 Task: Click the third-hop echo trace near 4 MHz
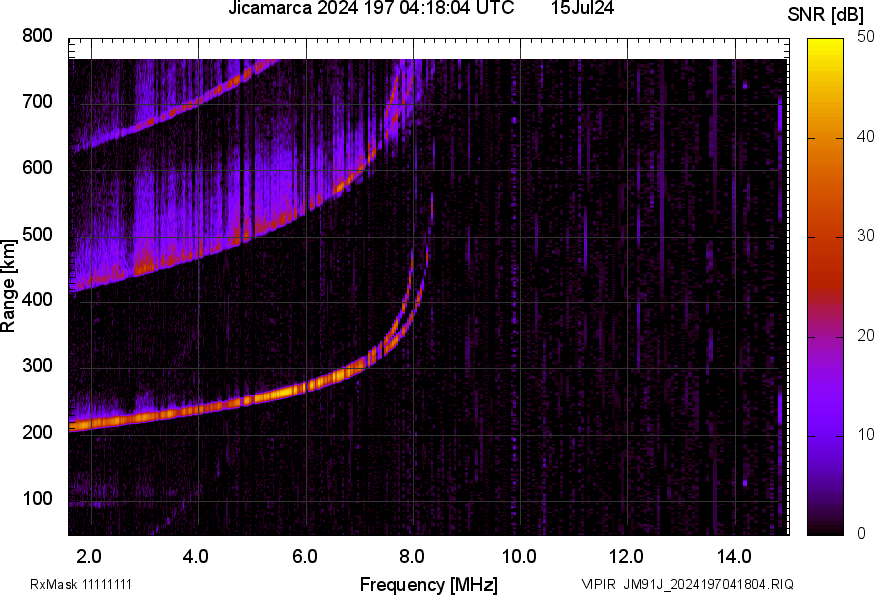198,101
